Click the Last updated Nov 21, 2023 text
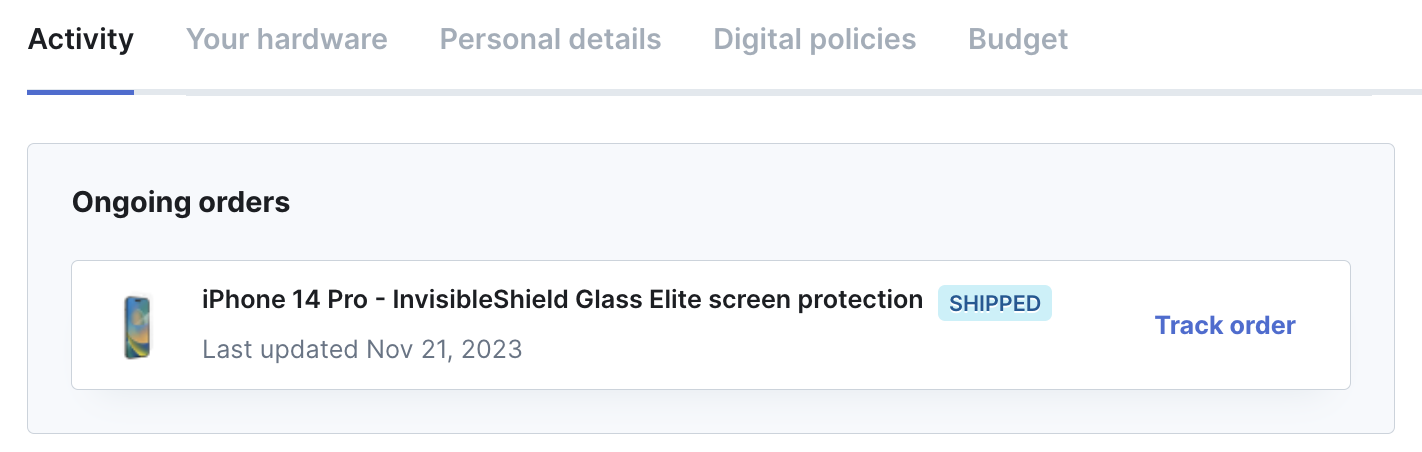This screenshot has height=452, width=1422. (x=362, y=349)
